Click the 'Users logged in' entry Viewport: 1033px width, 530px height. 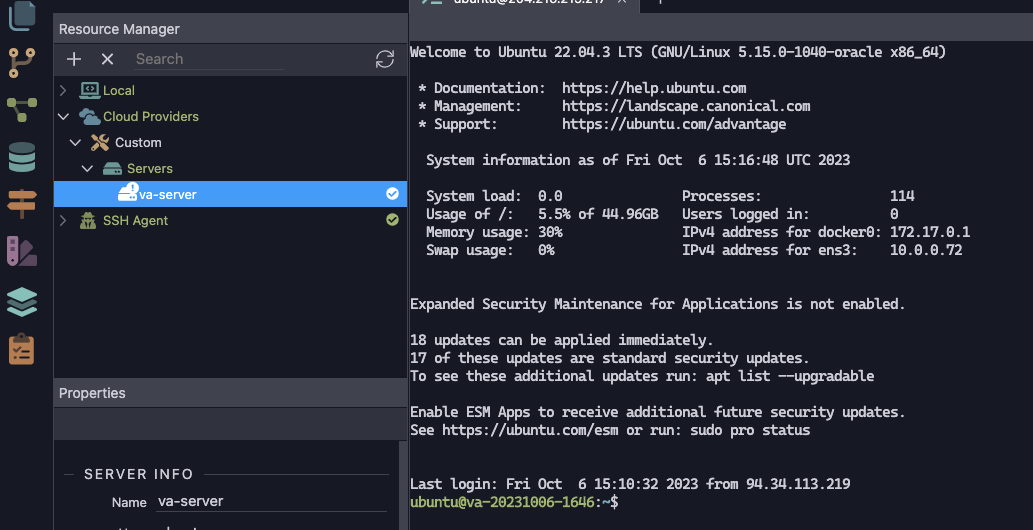[x=790, y=214]
